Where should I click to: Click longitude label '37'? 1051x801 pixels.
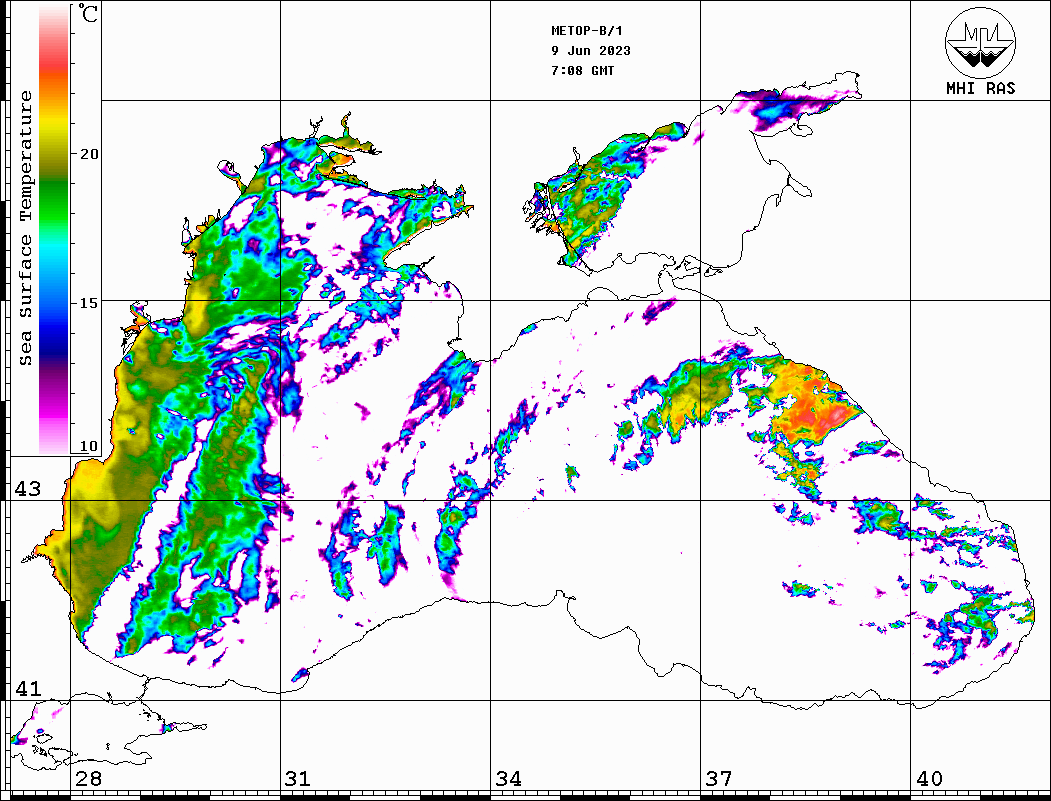point(719,779)
